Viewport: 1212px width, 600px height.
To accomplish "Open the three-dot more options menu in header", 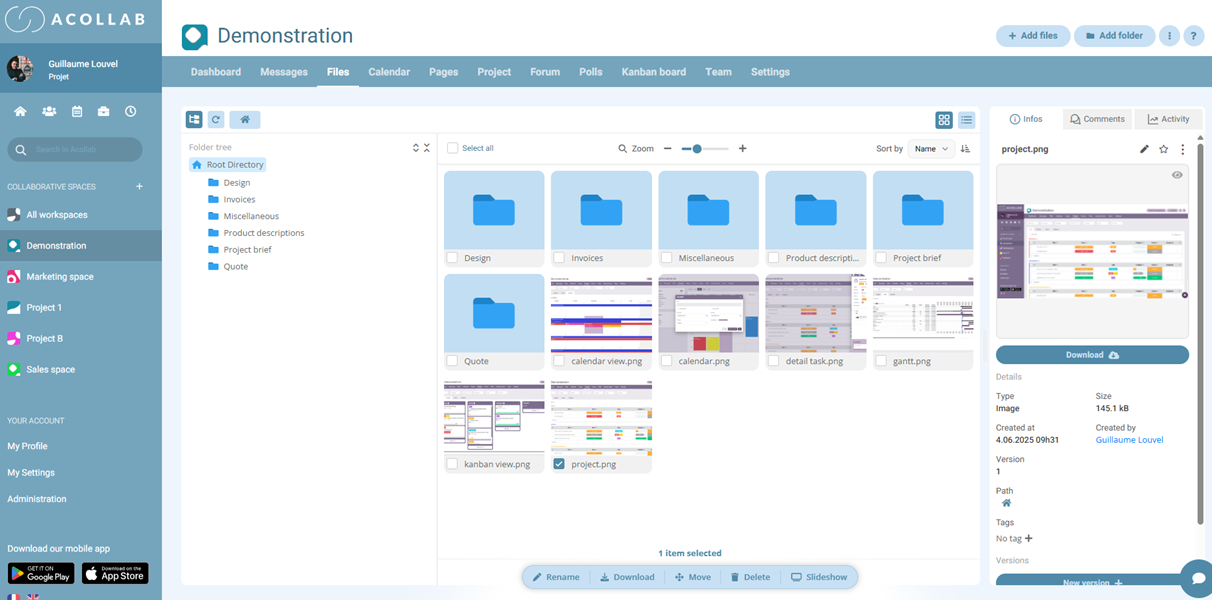I will (1168, 36).
